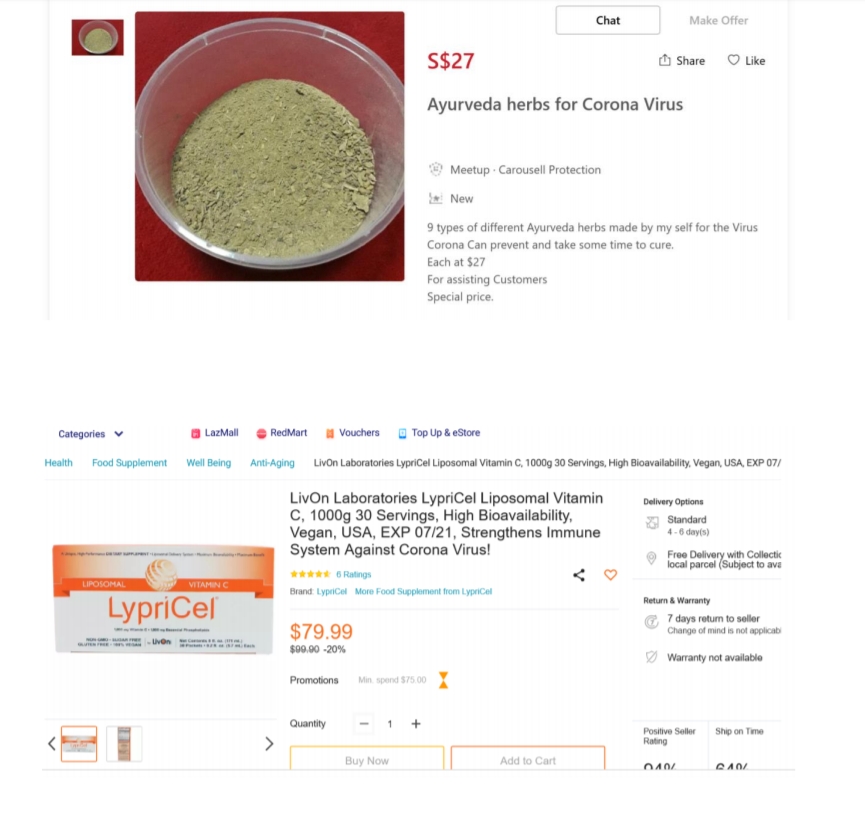Open the Food Supplement breadcrumb

pyautogui.click(x=130, y=463)
